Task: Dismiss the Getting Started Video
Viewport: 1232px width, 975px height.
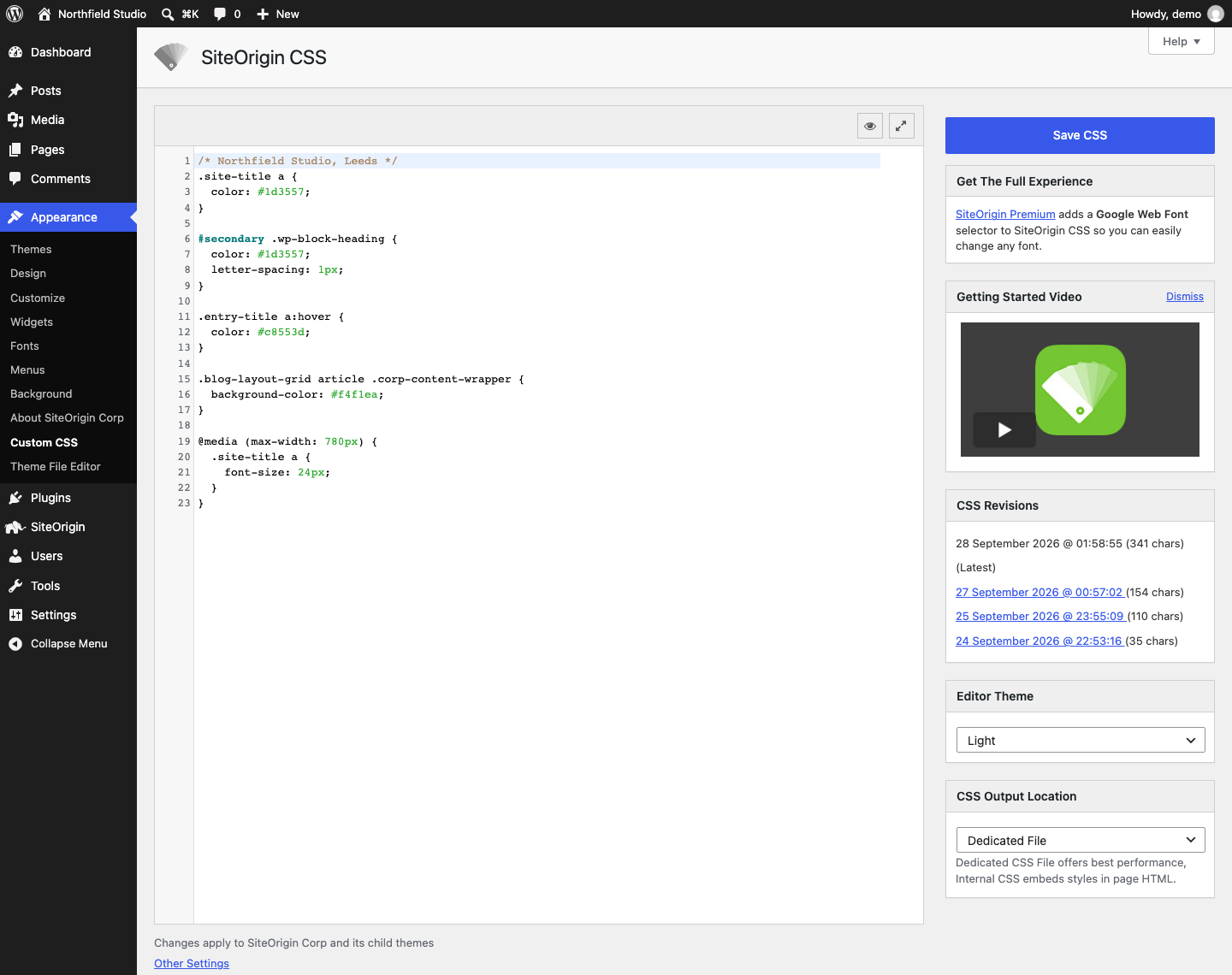Action: point(1185,297)
